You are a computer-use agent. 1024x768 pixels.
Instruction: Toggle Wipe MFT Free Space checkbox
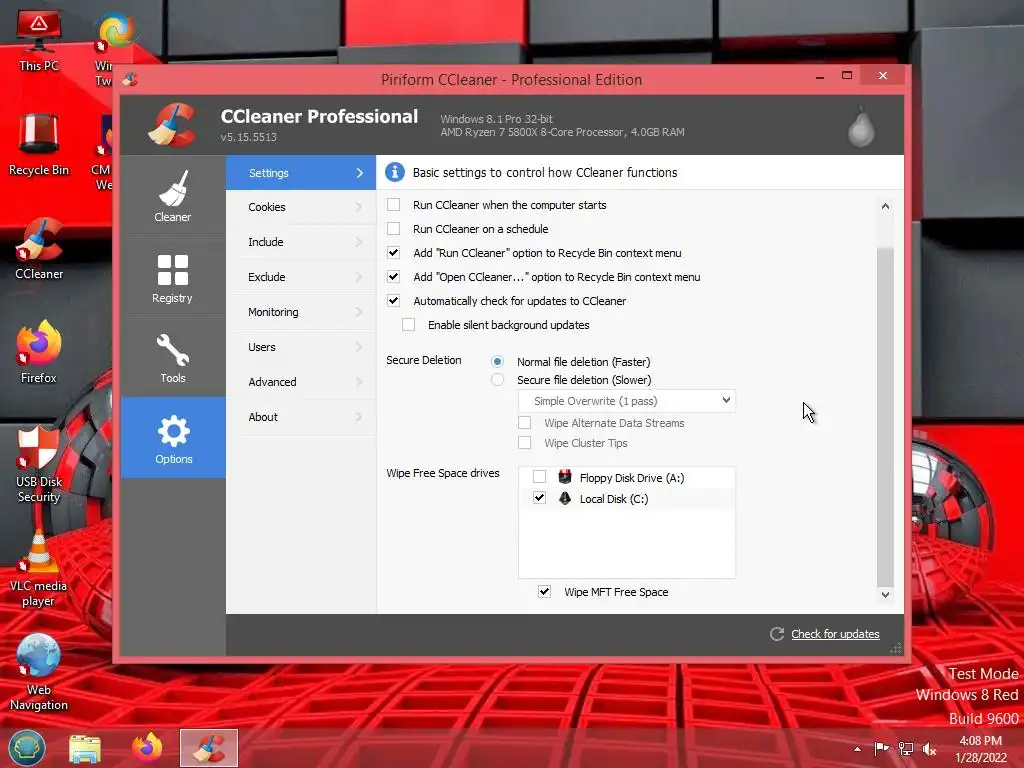click(x=544, y=591)
